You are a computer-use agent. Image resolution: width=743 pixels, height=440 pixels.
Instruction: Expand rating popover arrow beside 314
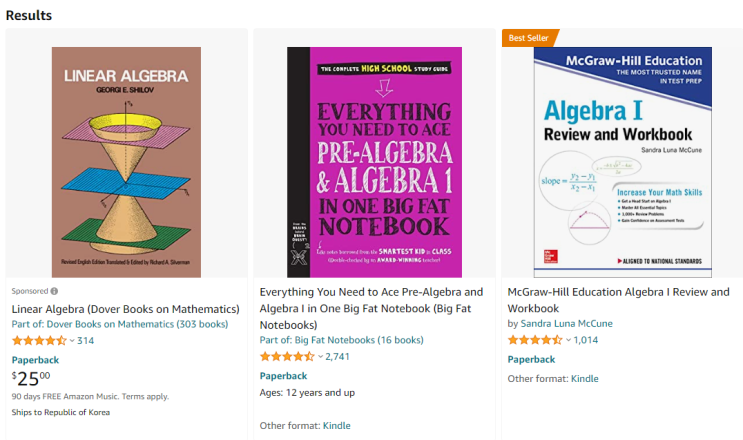point(72,341)
